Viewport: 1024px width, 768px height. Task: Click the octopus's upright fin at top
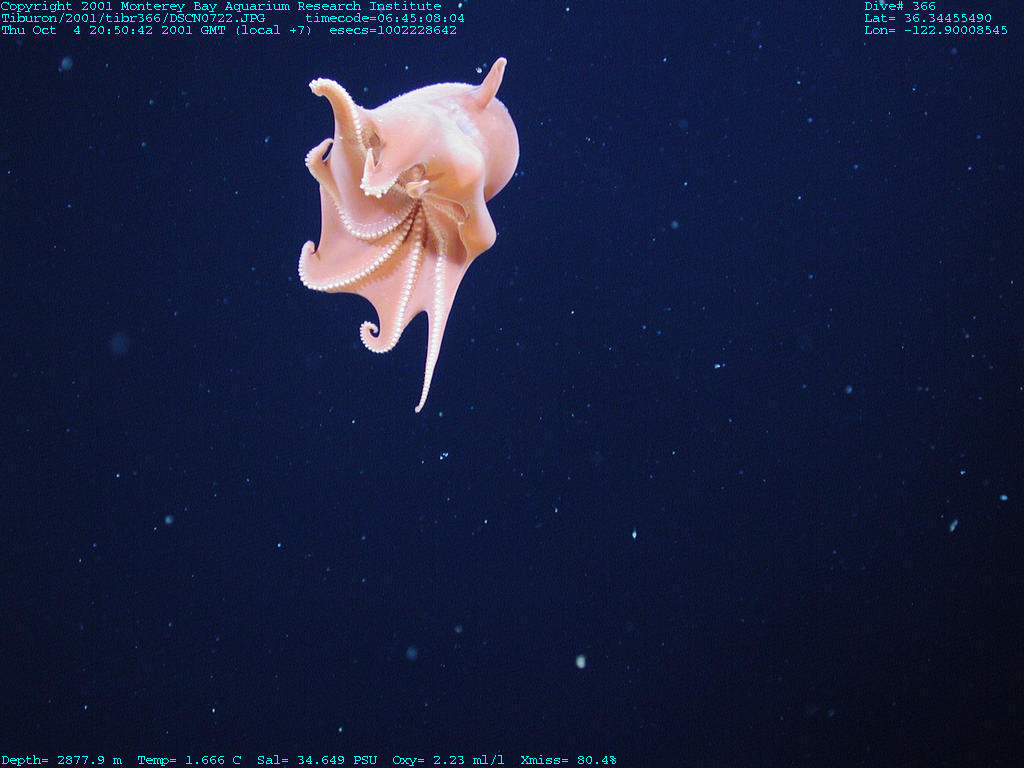point(492,80)
